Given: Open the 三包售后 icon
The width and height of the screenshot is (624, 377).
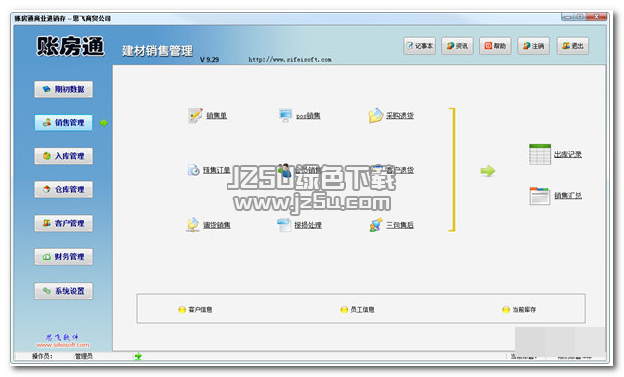Looking at the screenshot, I should [376, 225].
